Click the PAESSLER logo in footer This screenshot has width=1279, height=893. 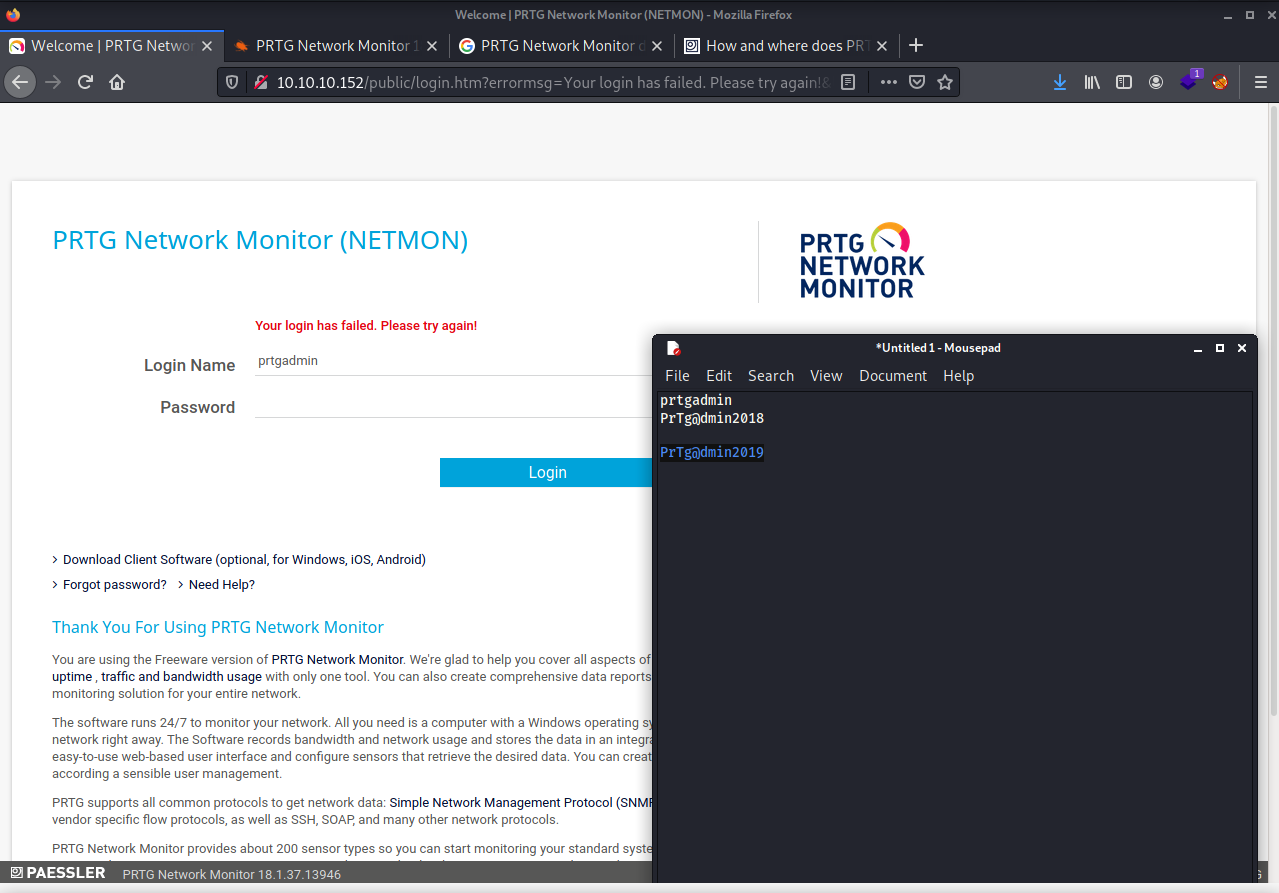pyautogui.click(x=58, y=873)
